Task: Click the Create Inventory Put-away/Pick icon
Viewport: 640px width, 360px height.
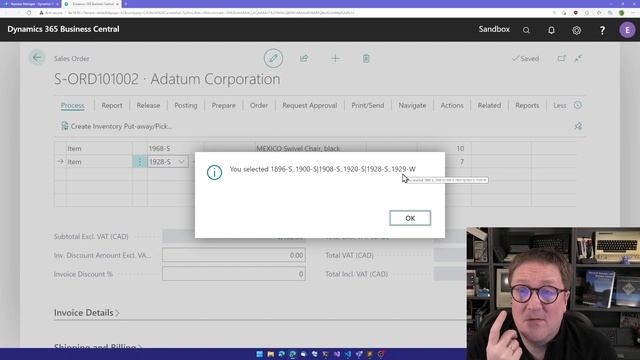Action: pyautogui.click(x=64, y=126)
